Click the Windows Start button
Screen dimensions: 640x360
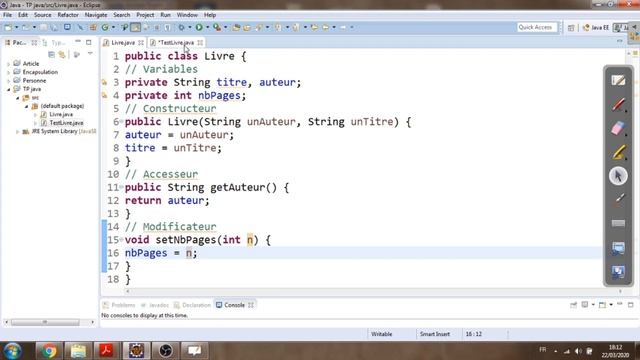click(x=13, y=351)
